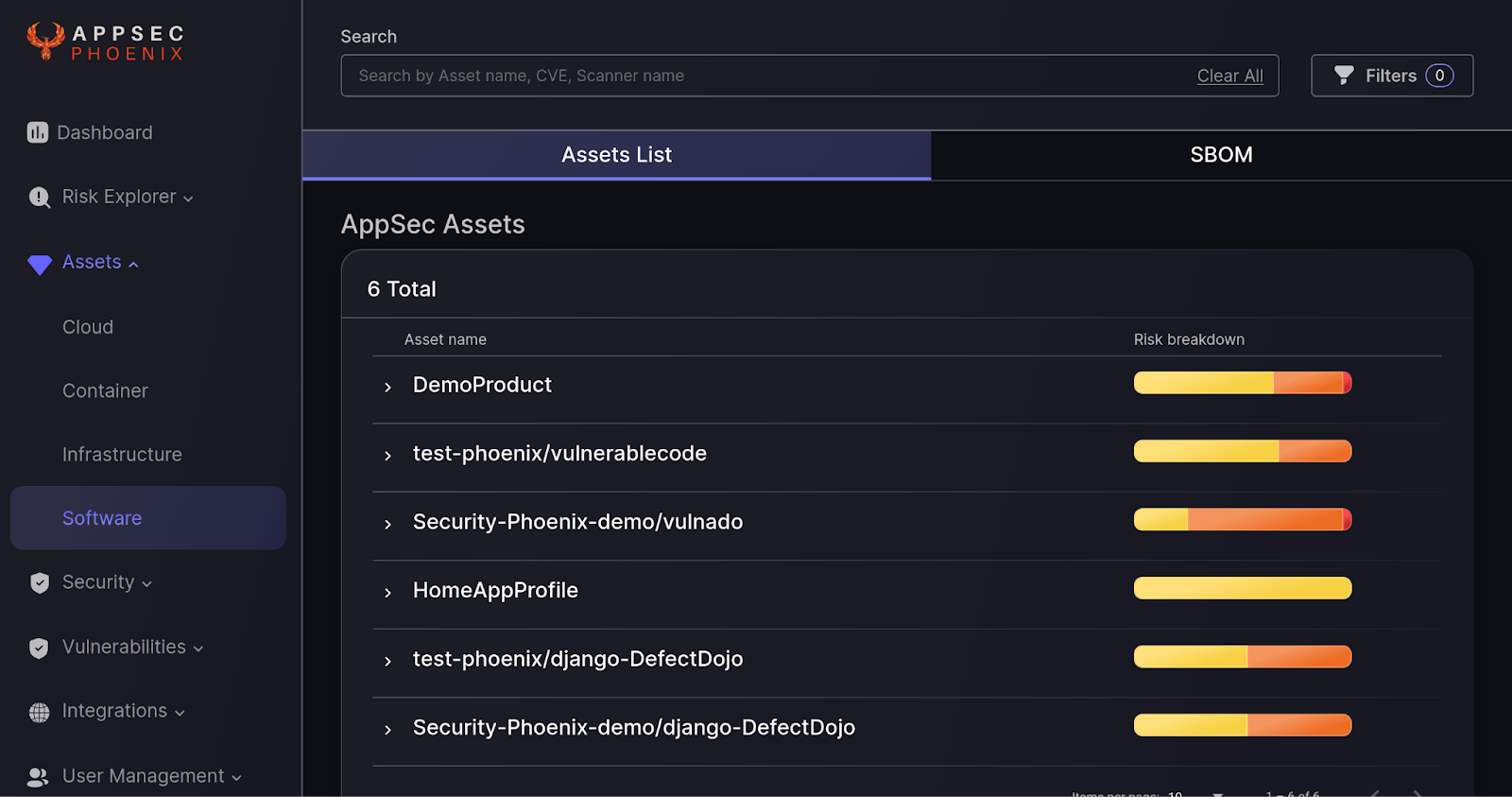Expand the HomeAppProfile asset row

[387, 593]
